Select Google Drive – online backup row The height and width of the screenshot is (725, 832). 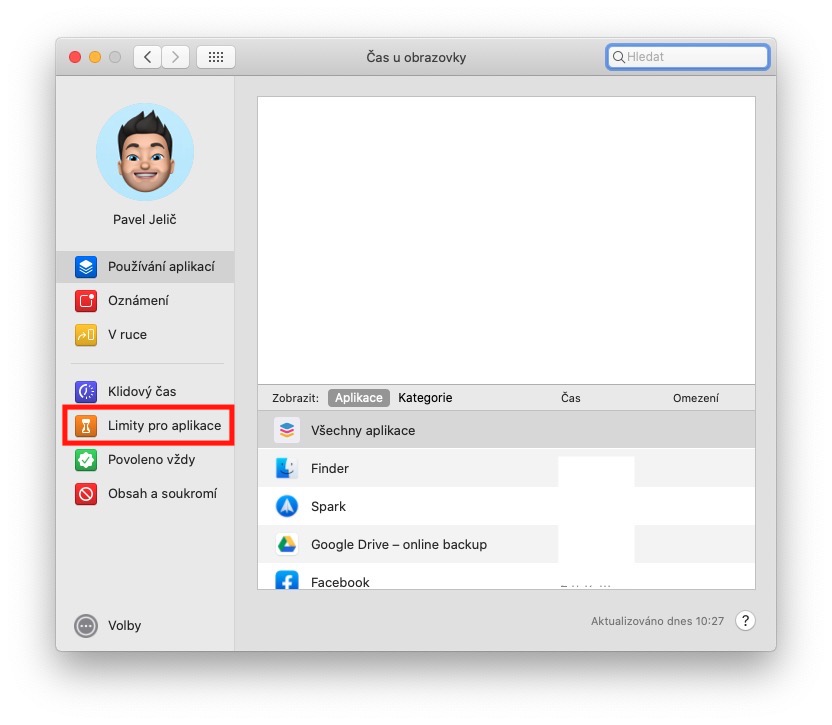tap(506, 544)
